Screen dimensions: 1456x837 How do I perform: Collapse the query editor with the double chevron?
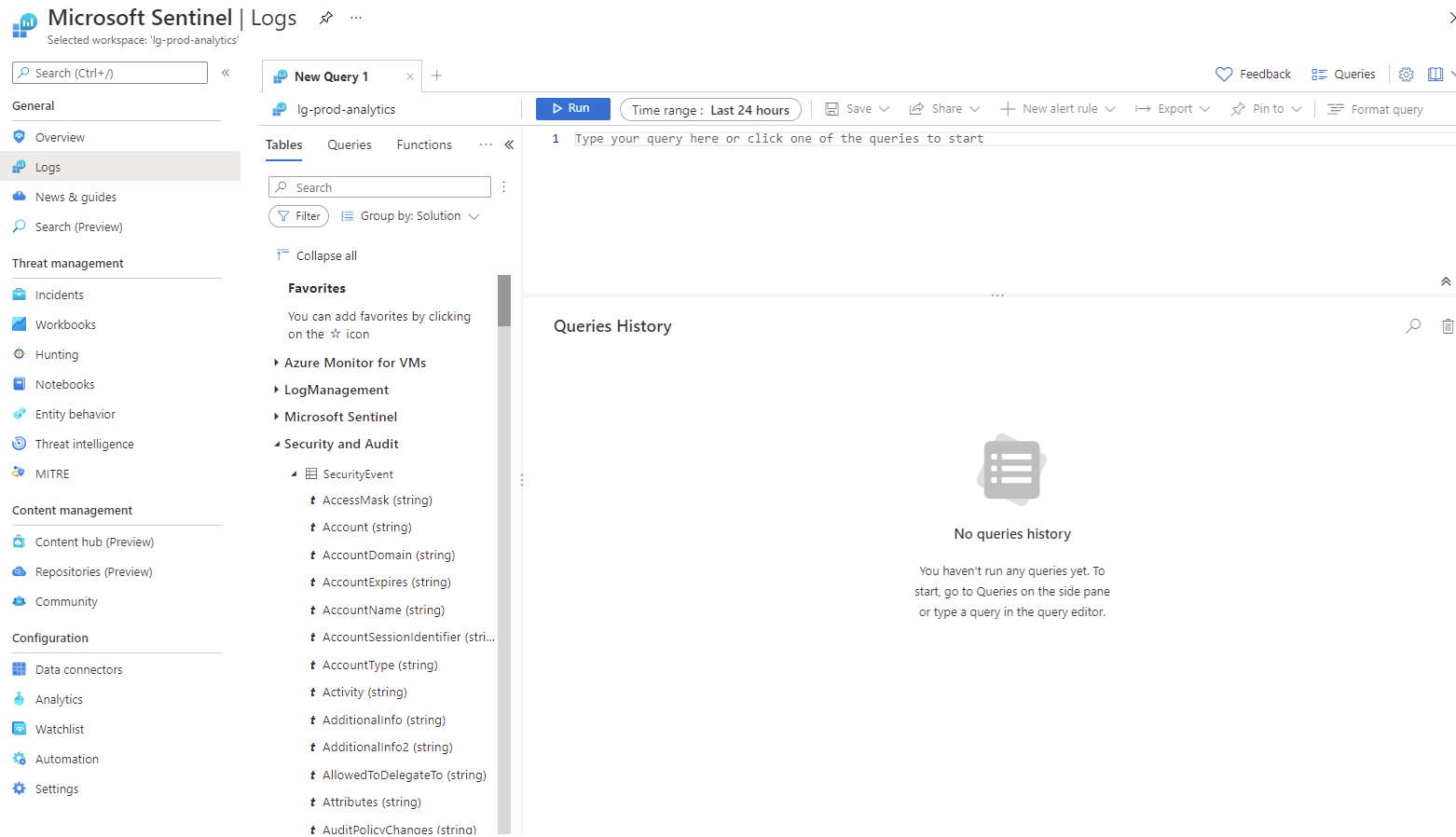pos(1446,281)
